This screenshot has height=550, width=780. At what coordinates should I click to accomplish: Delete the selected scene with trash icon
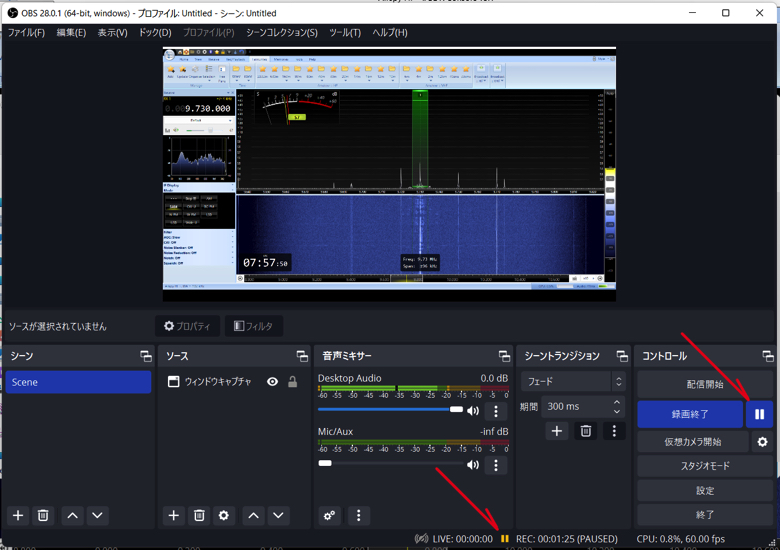(43, 516)
